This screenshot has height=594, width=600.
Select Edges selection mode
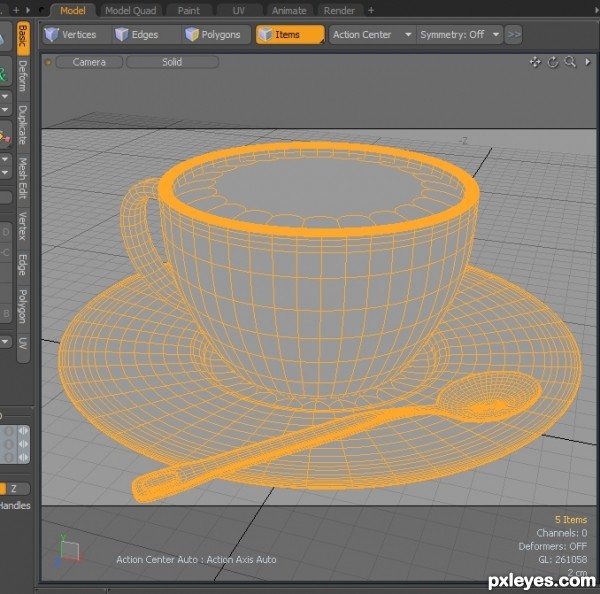(145, 34)
